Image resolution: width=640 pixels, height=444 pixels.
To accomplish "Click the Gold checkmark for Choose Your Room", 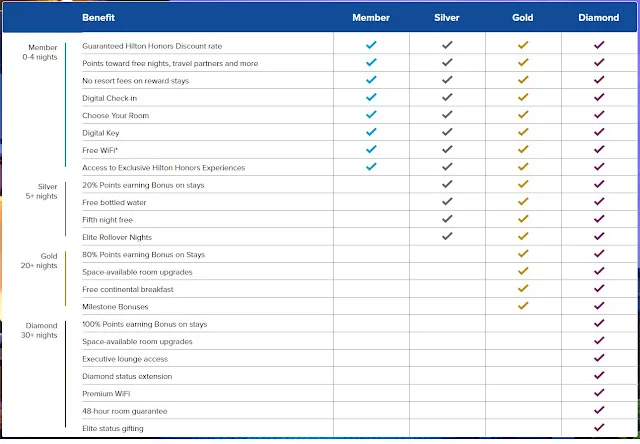I will click(523, 115).
